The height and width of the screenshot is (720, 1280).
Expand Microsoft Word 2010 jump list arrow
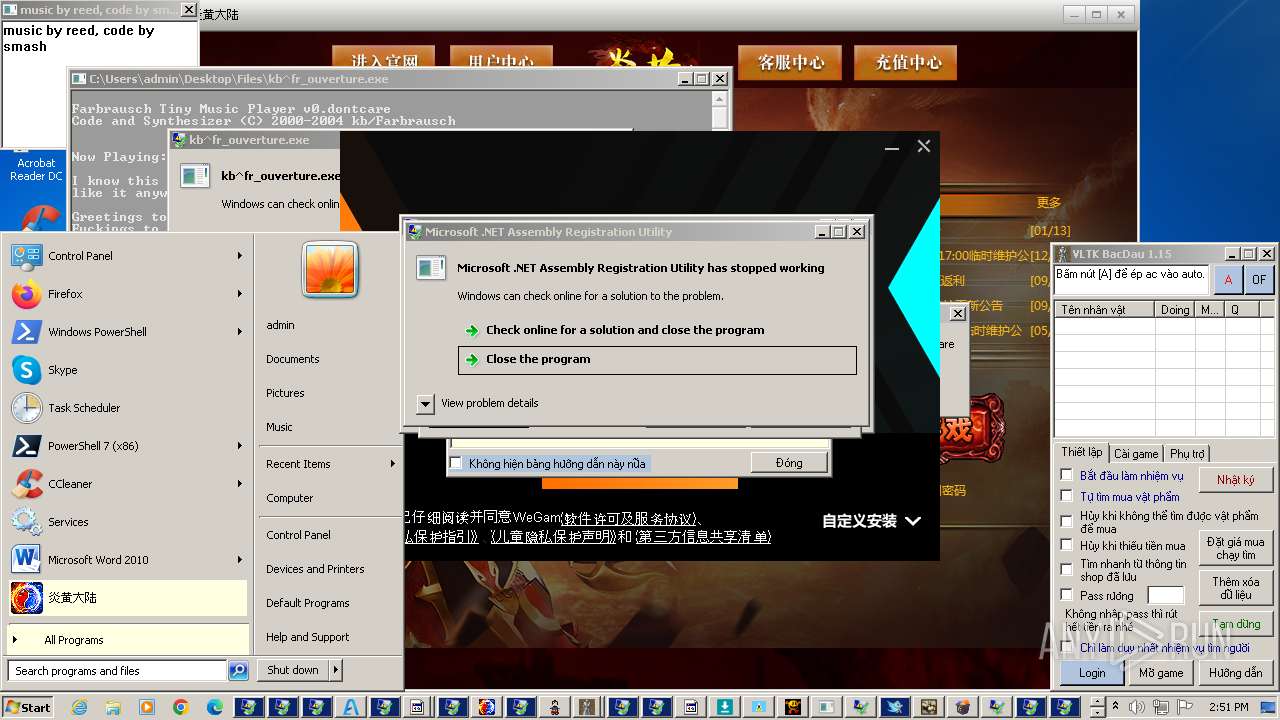click(x=240, y=560)
